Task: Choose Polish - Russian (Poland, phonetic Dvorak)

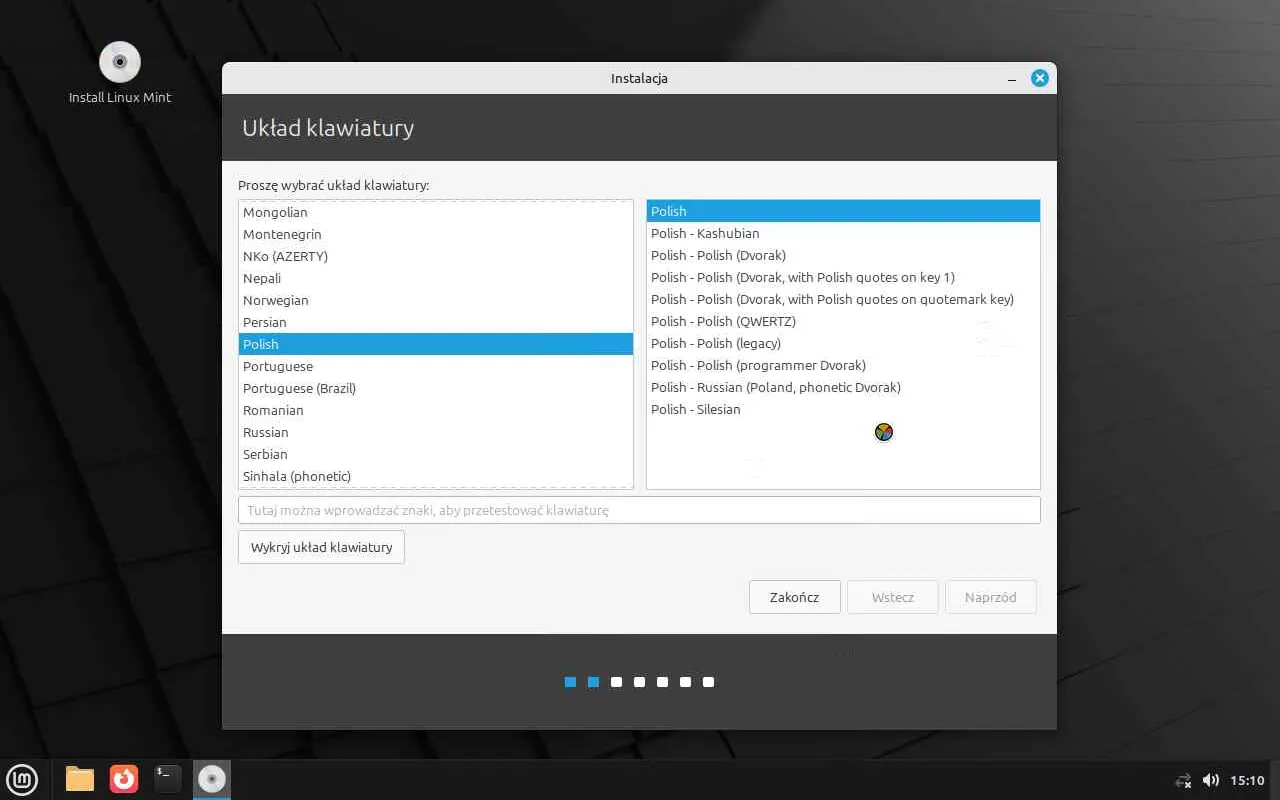Action: click(843, 387)
